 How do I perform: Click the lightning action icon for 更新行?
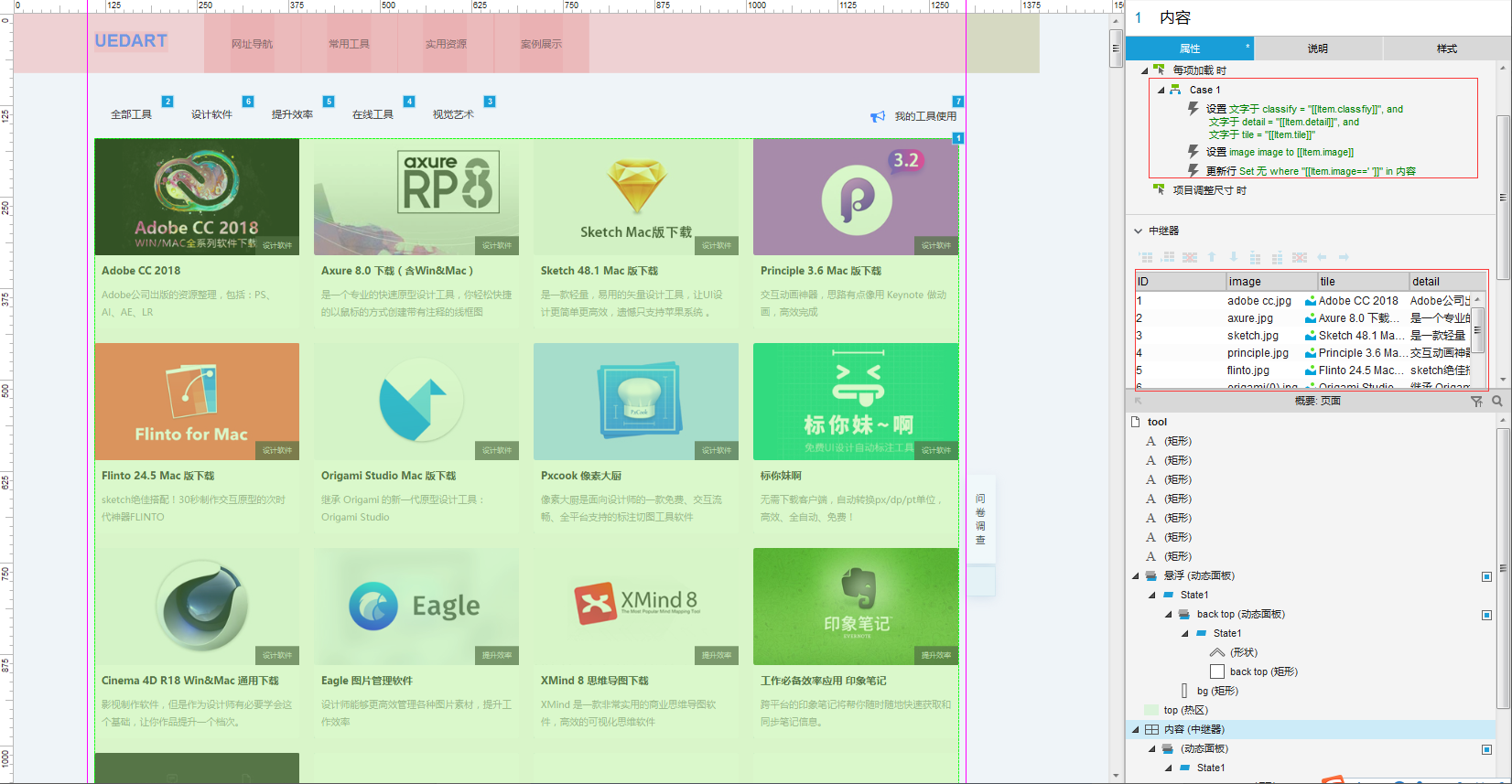click(1193, 170)
